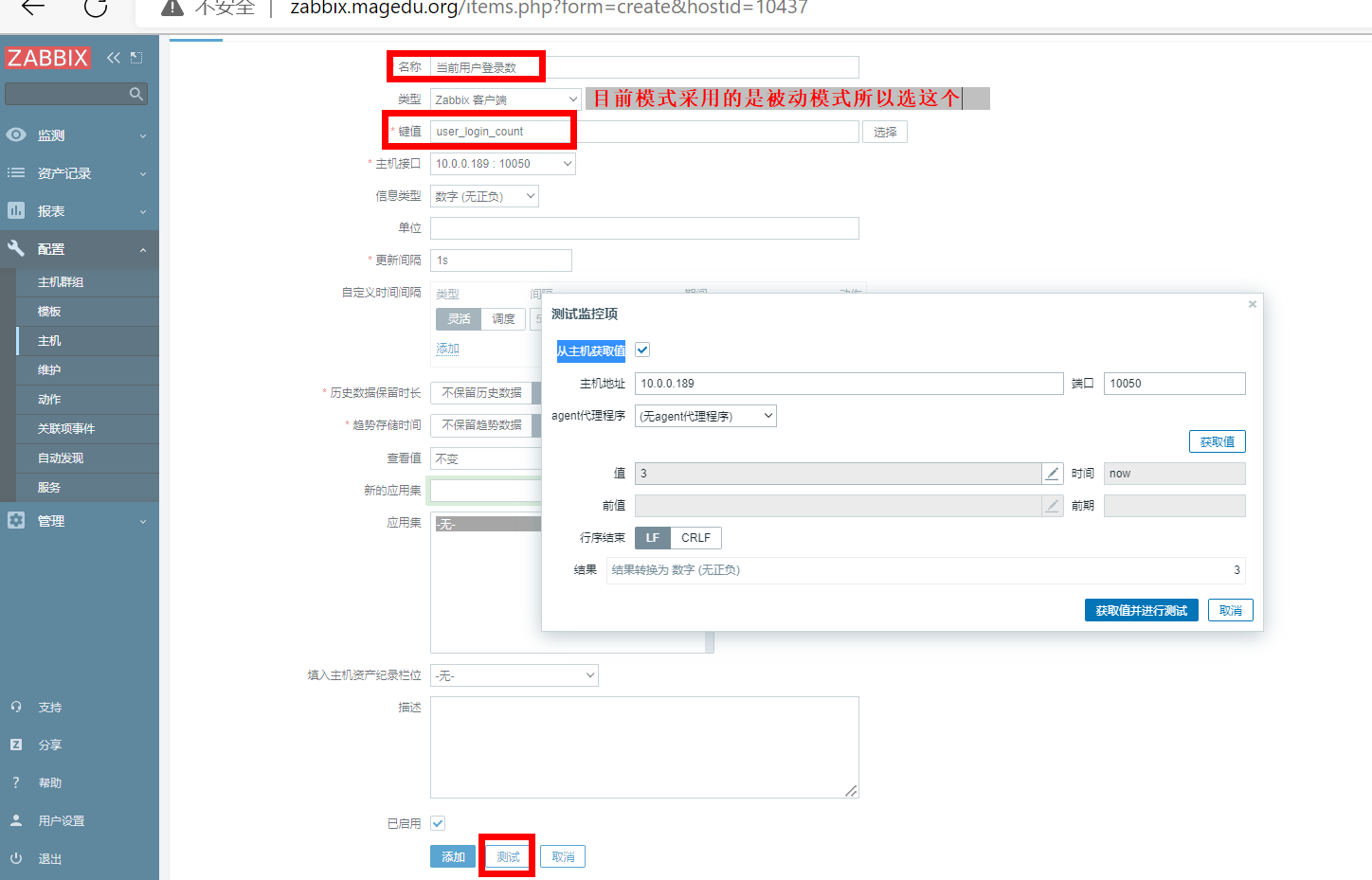Click the 选择 button next to 键值
Image resolution: width=1372 pixels, height=880 pixels.
[x=885, y=132]
